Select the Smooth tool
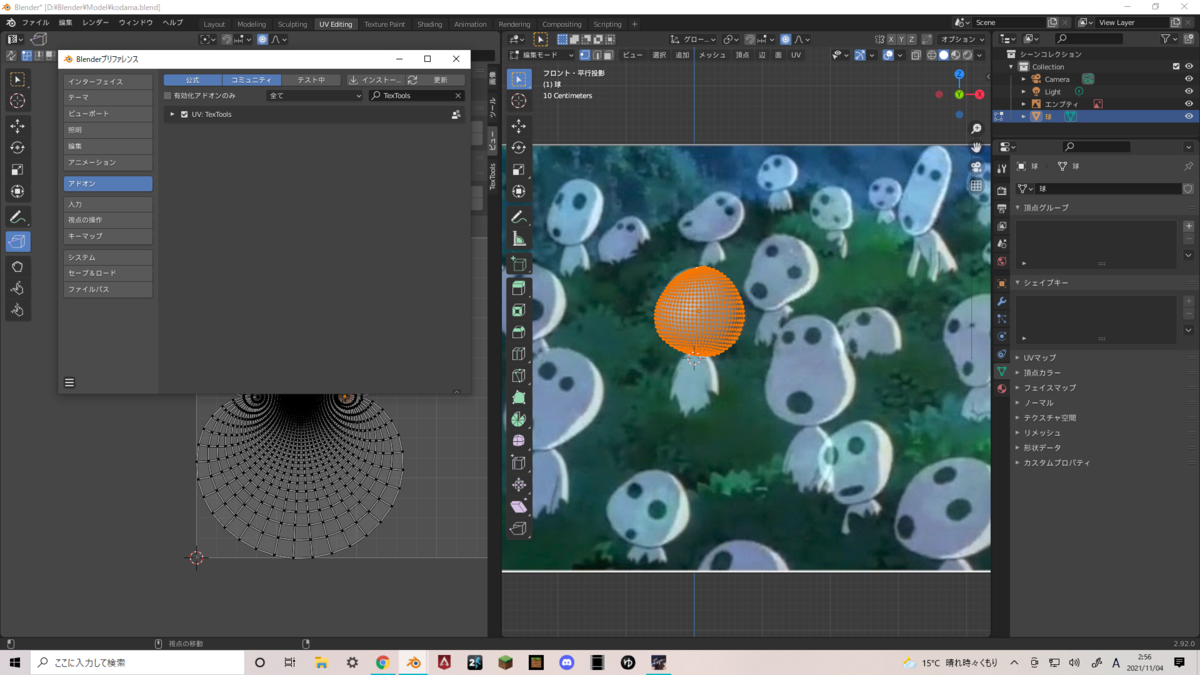Image resolution: width=1200 pixels, height=675 pixels. pyautogui.click(x=518, y=441)
